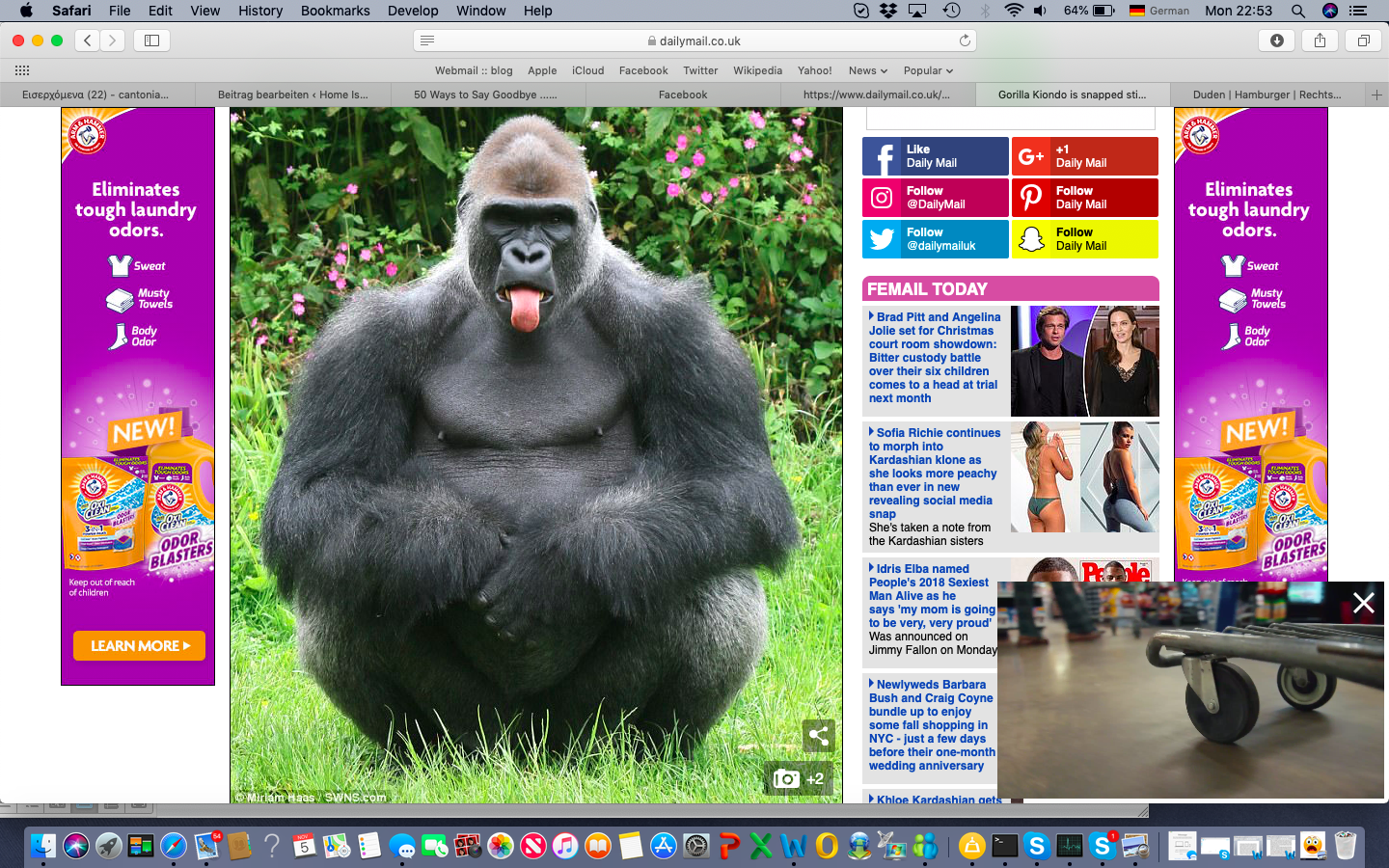
Task: Click the Bluetooth menu bar icon
Action: pyautogui.click(x=985, y=11)
